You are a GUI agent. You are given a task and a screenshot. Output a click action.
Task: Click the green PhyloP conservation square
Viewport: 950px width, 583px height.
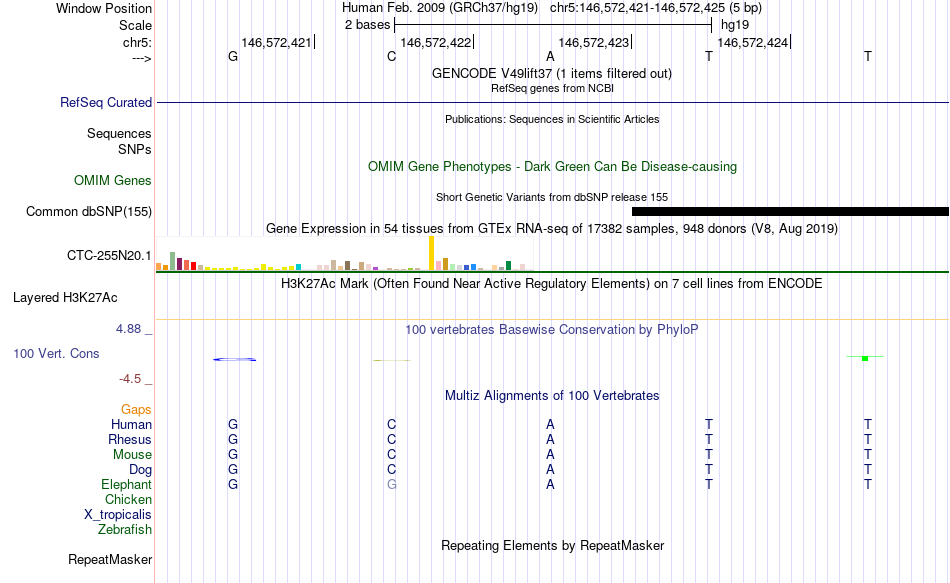coord(865,358)
